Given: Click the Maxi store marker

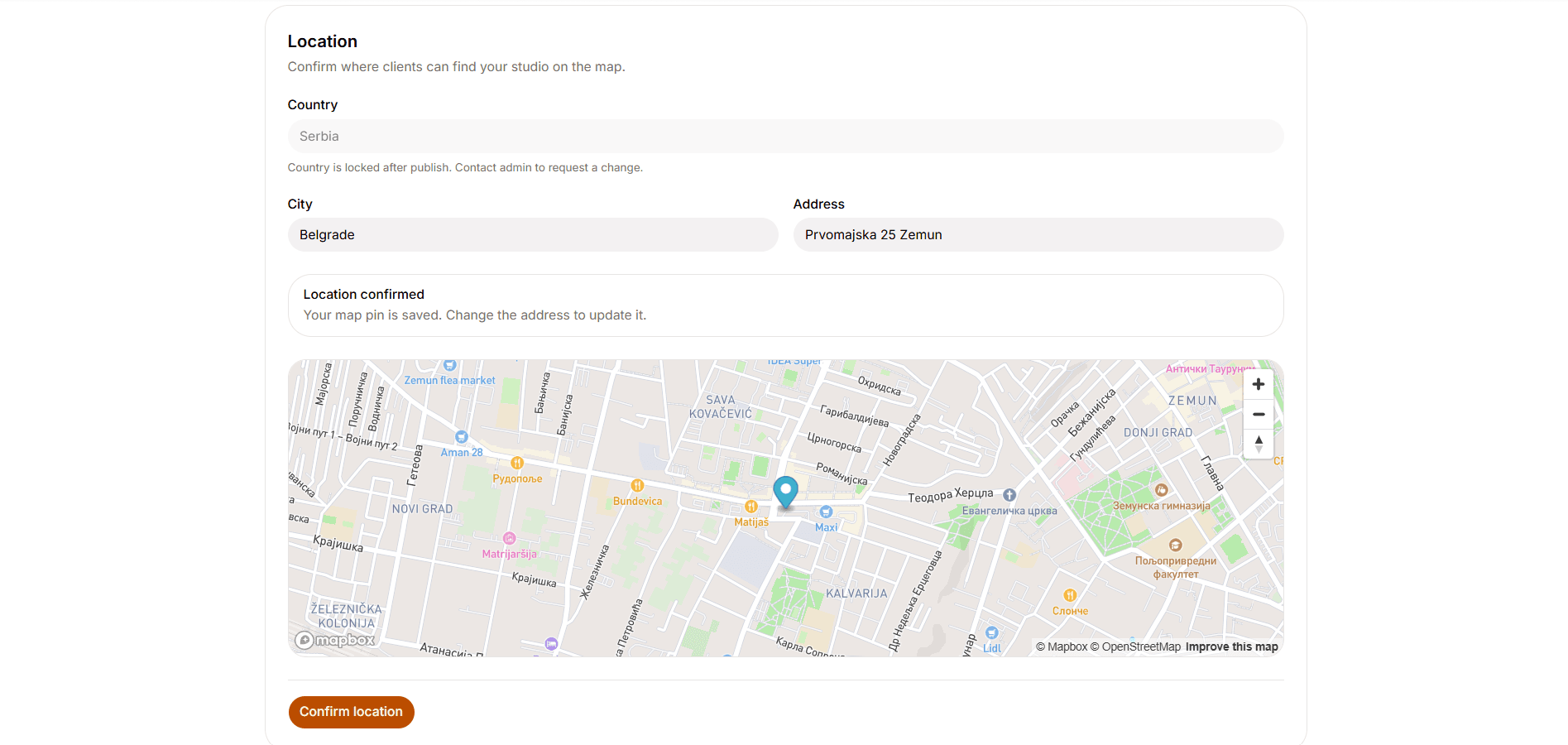Looking at the screenshot, I should [826, 512].
